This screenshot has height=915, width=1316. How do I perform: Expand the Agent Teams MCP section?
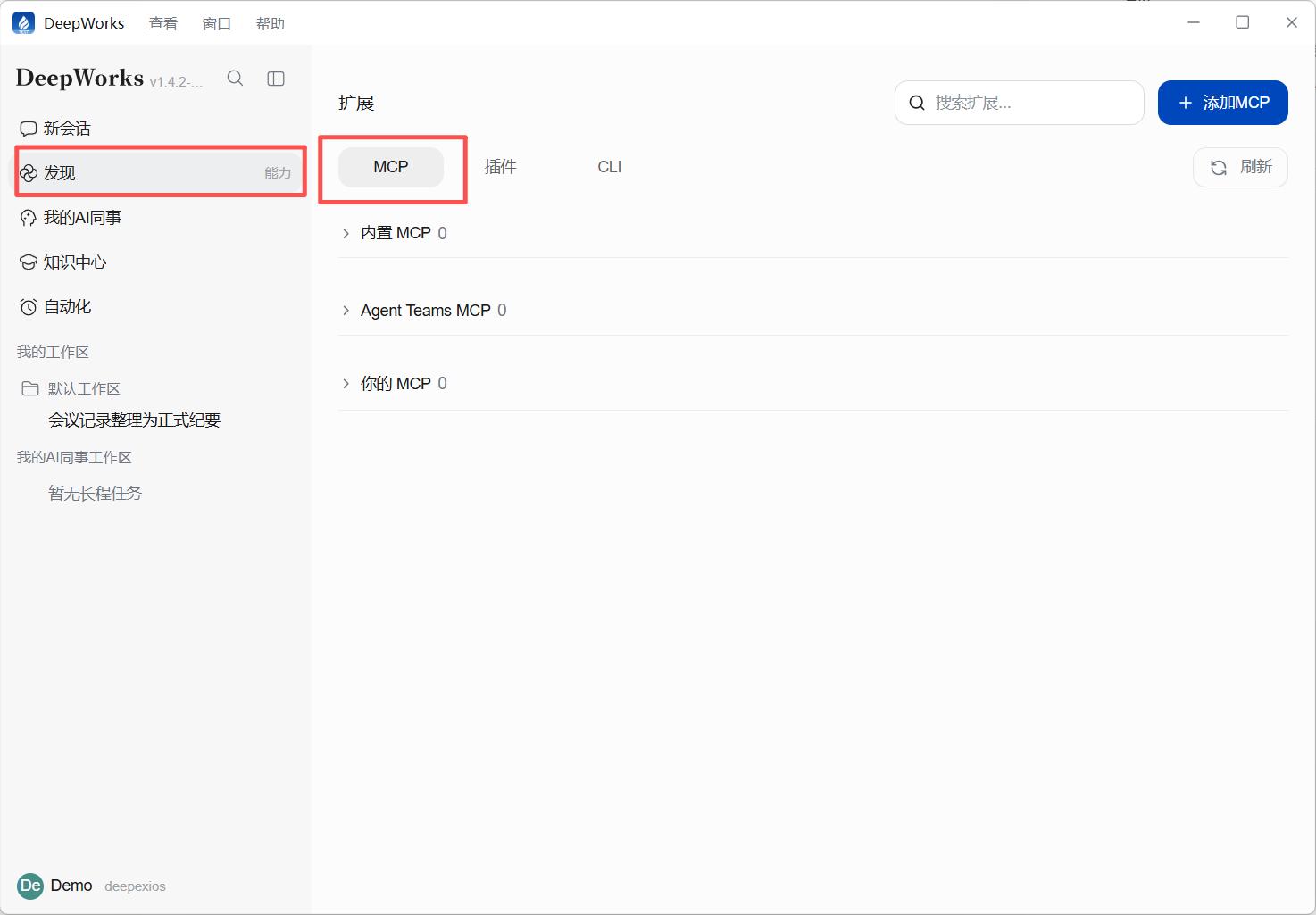coord(346,311)
